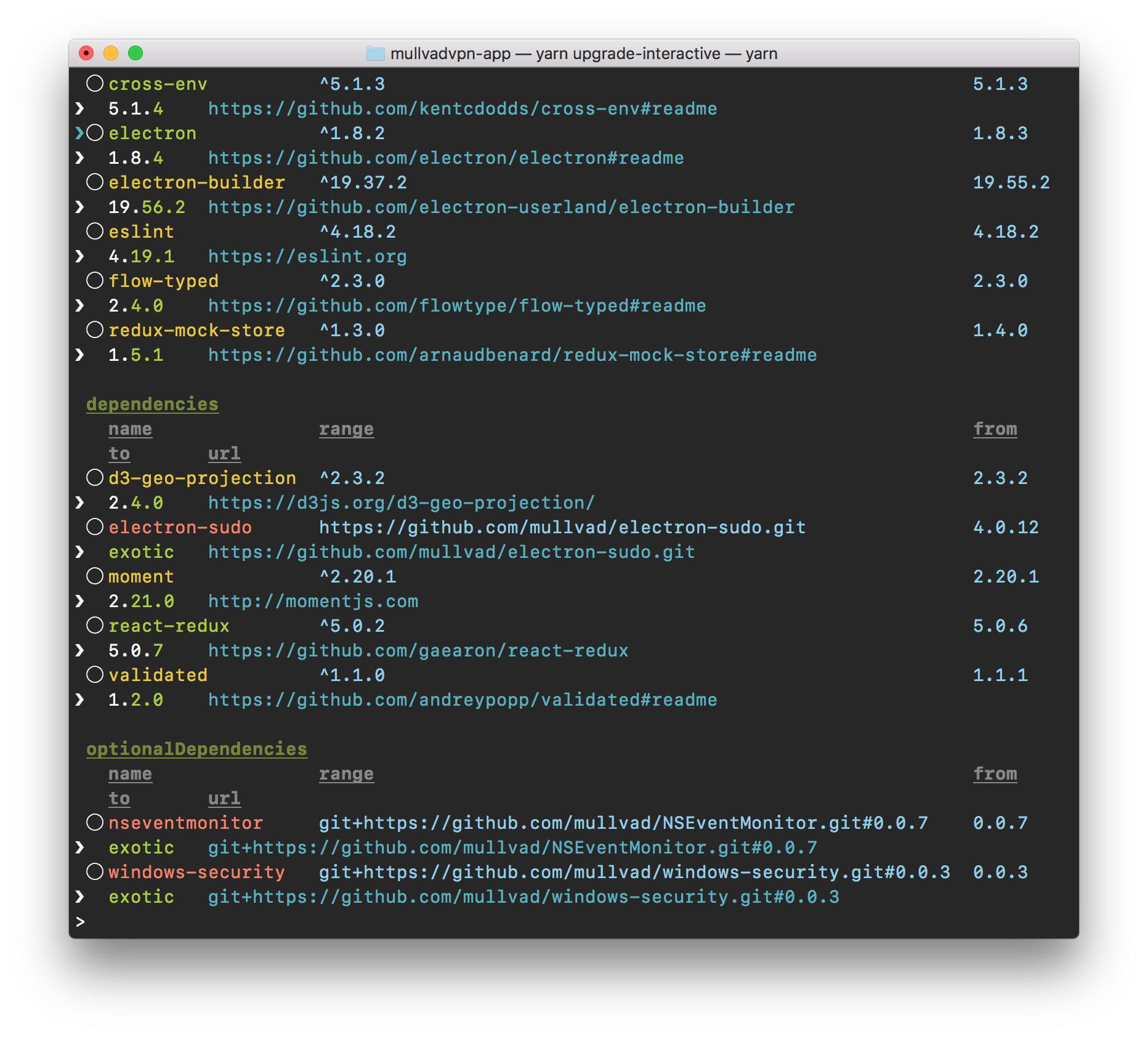
Task: Open the eslint.org link
Action: pyautogui.click(x=306, y=256)
